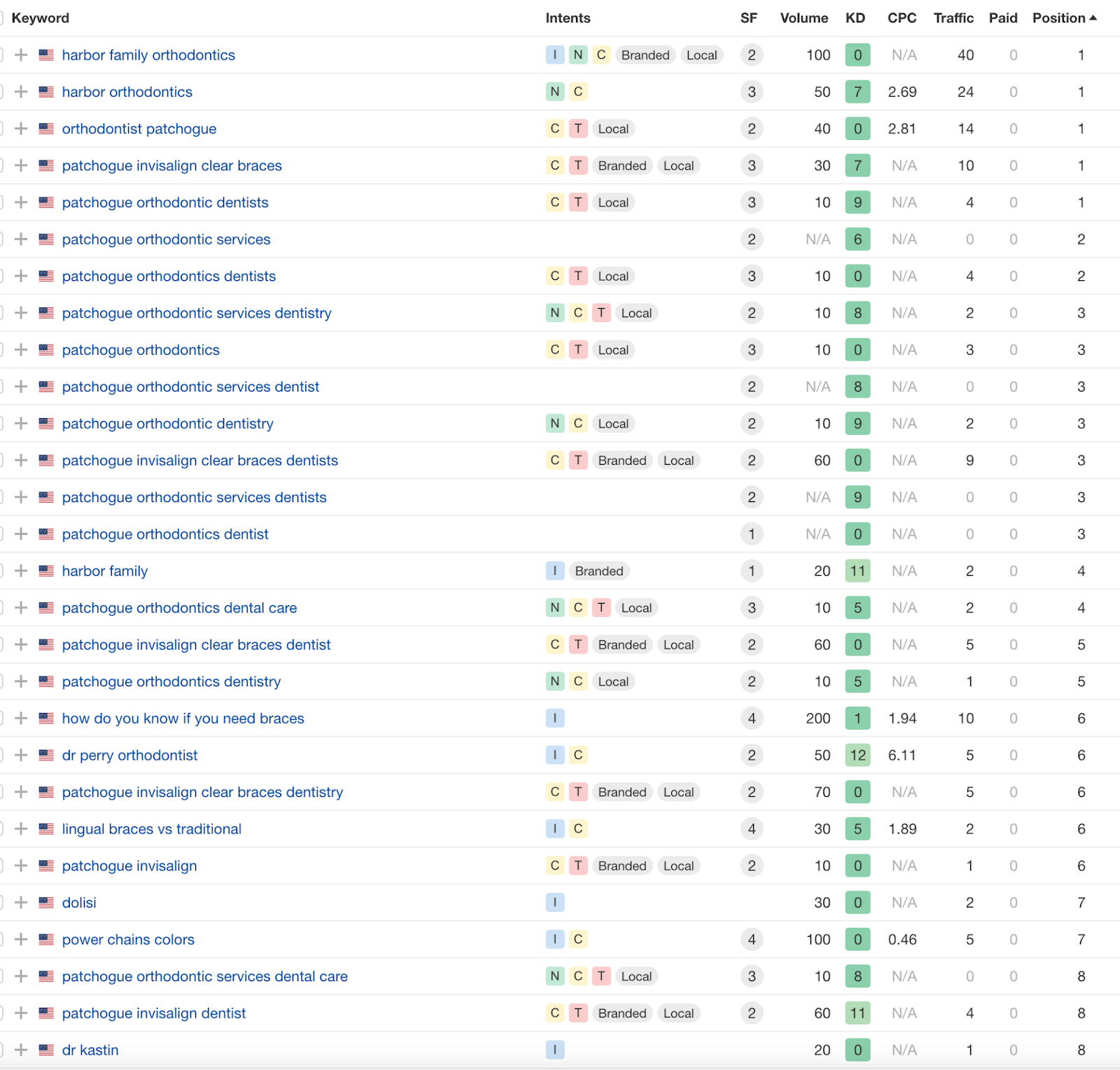
Task: Select the checkbox on the 'dr kastin' row
Action: pyautogui.click(x=1, y=1050)
